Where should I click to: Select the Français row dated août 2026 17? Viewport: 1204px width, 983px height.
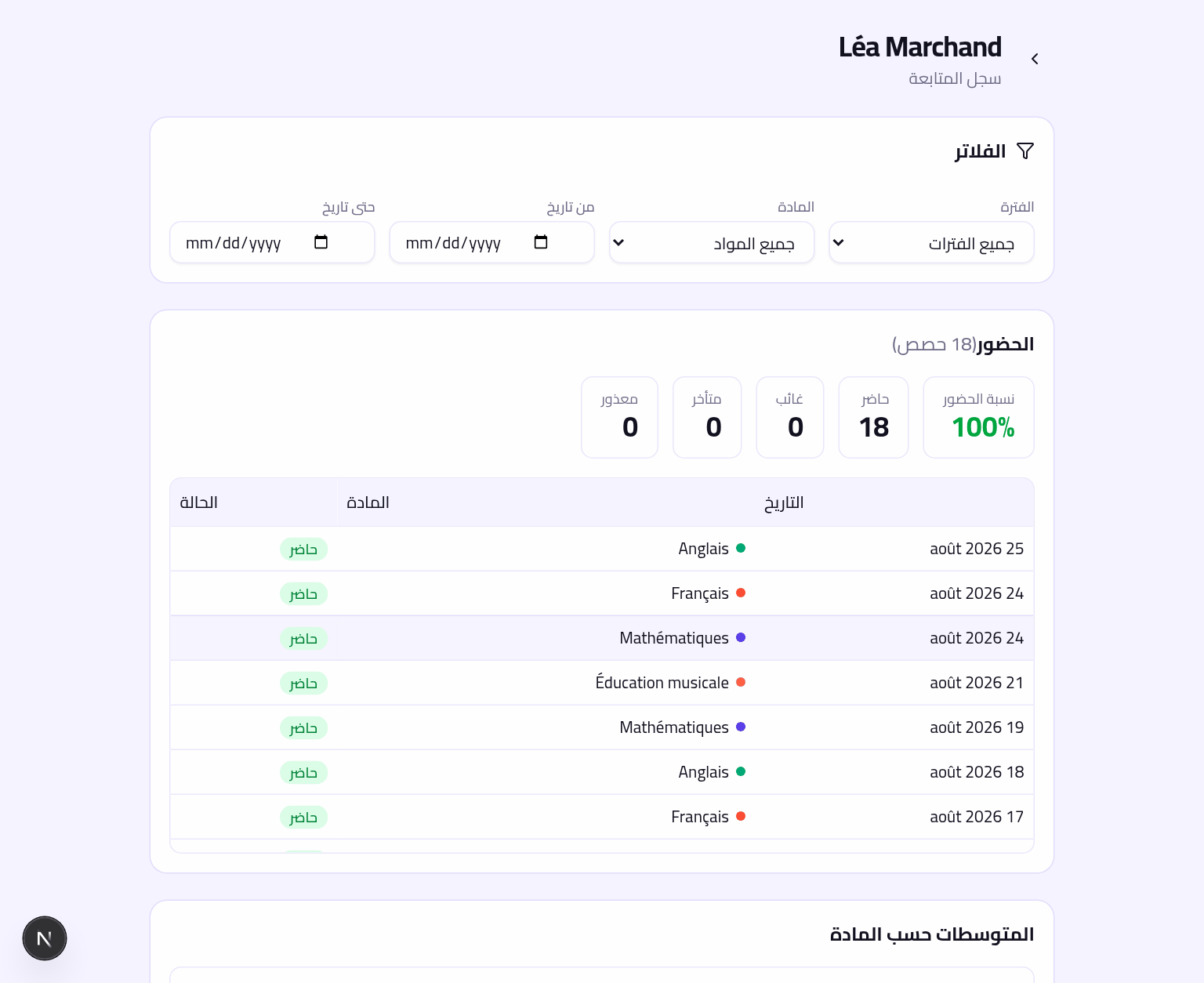[x=602, y=817]
